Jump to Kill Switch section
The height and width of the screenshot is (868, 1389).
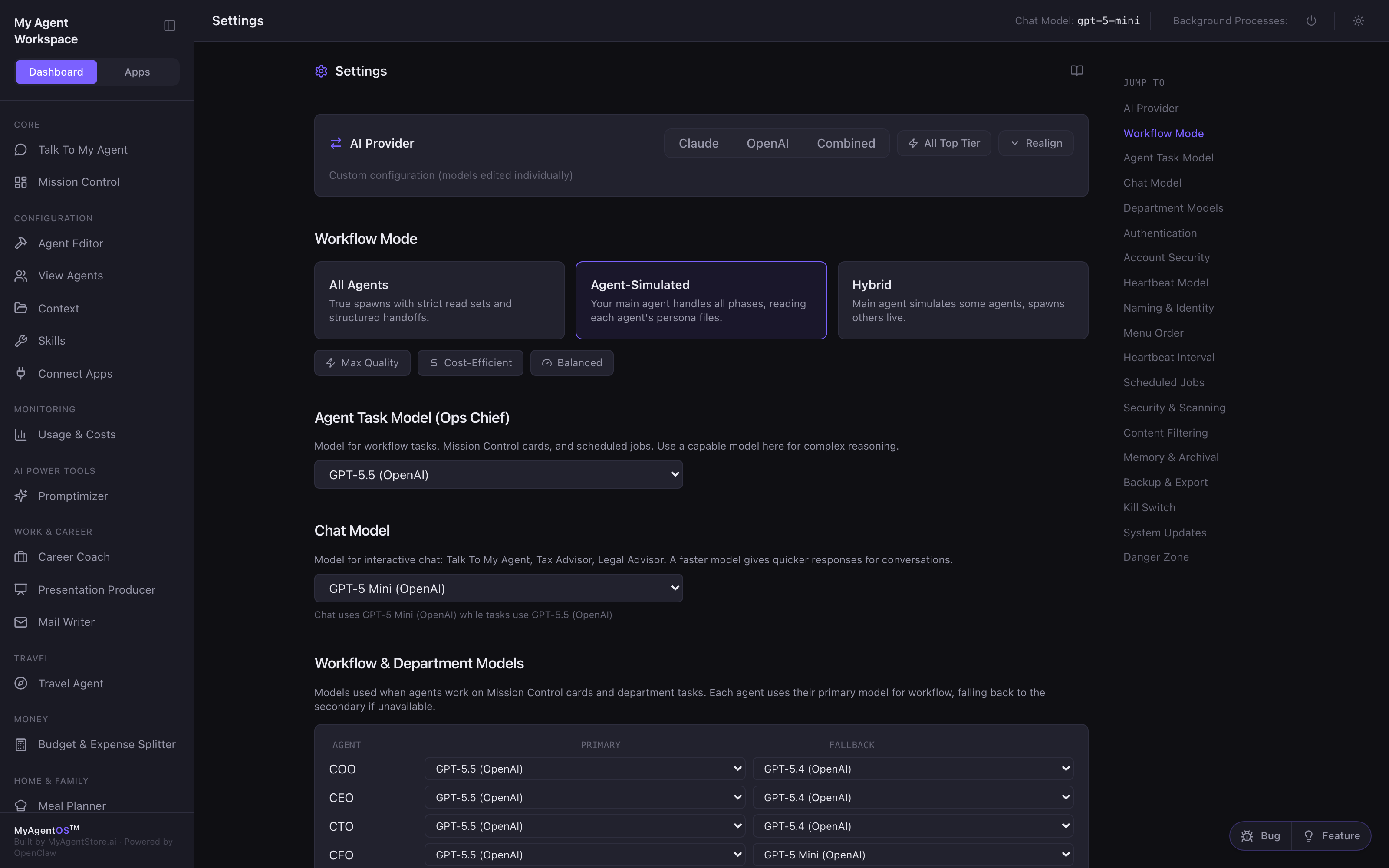point(1149,507)
